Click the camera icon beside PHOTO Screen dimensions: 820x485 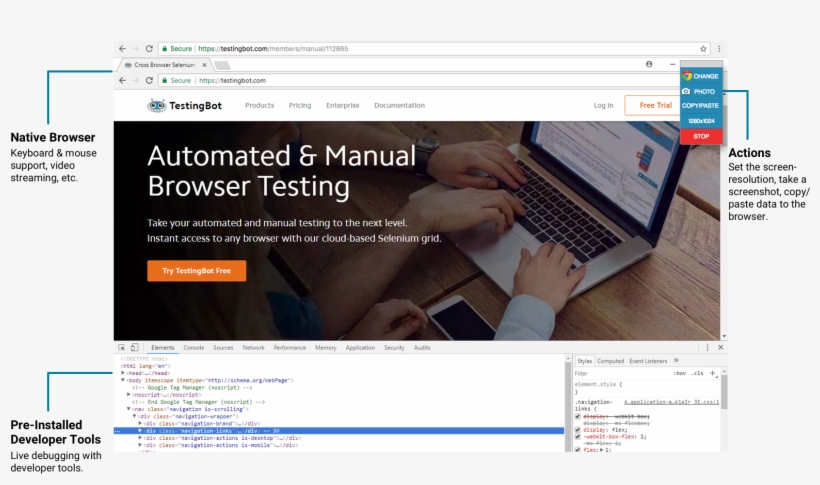pyautogui.click(x=686, y=92)
